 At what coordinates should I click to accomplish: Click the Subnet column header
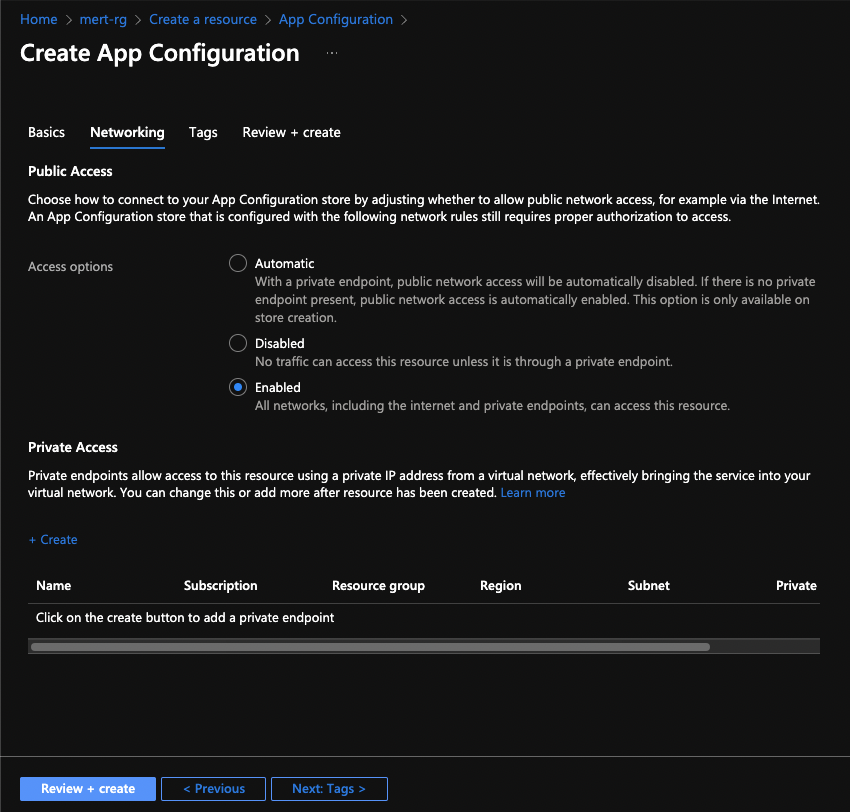point(648,585)
